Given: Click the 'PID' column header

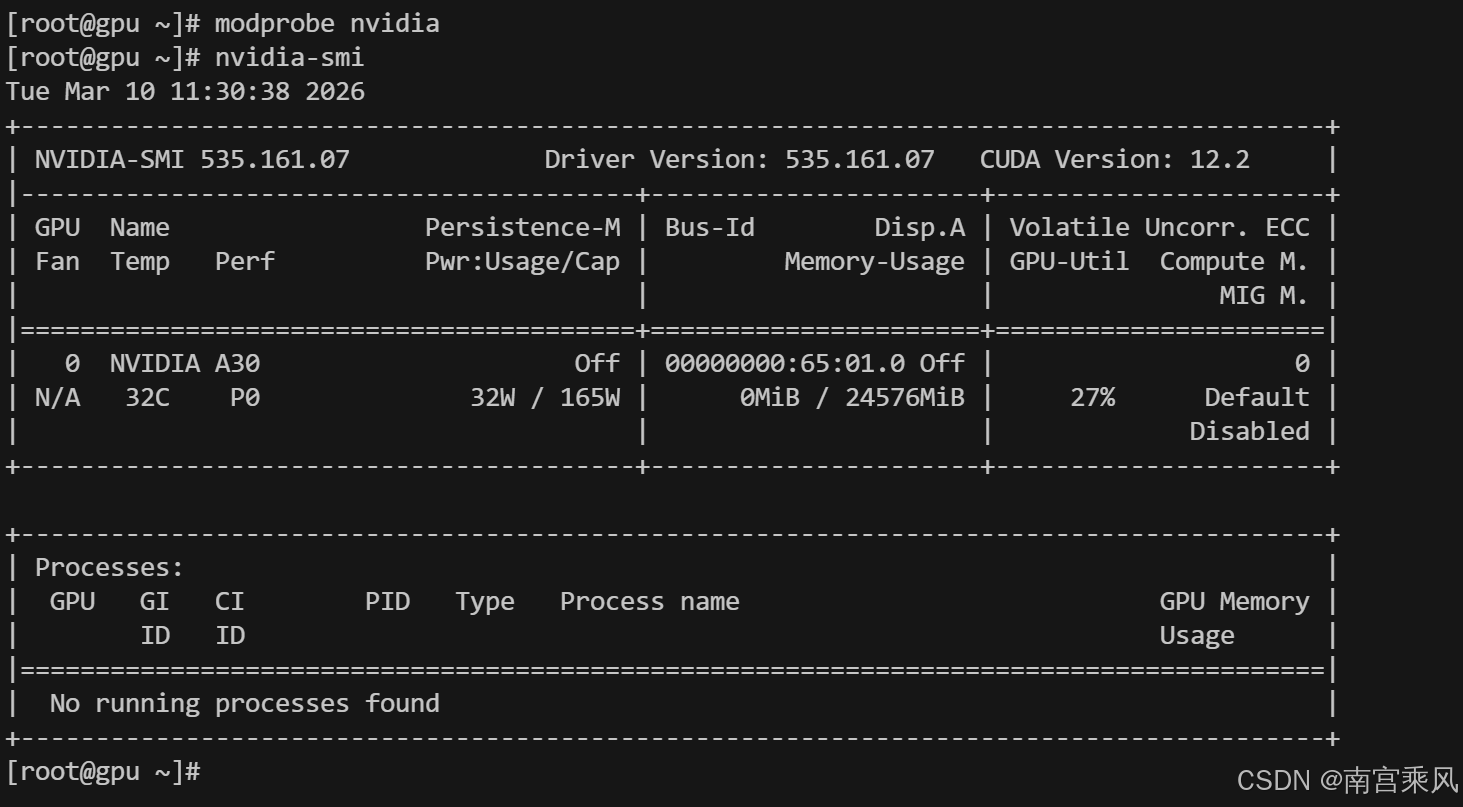Looking at the screenshot, I should pyautogui.click(x=387, y=601).
